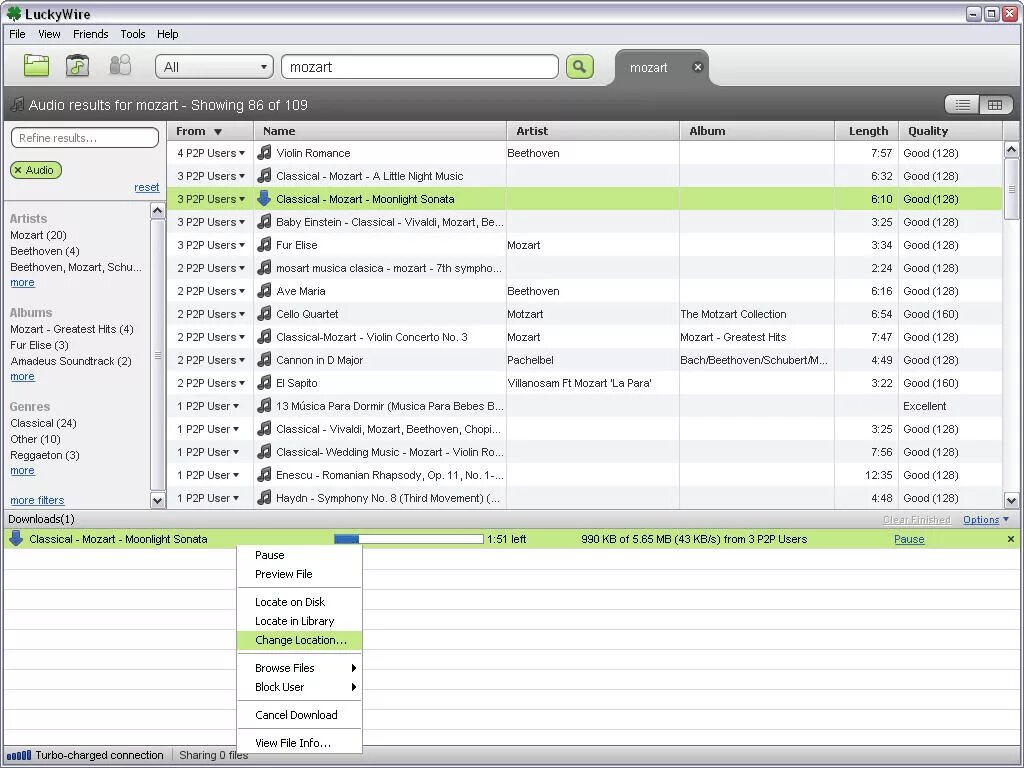Open the Friends menu
This screenshot has height=768, width=1024.
coord(90,34)
